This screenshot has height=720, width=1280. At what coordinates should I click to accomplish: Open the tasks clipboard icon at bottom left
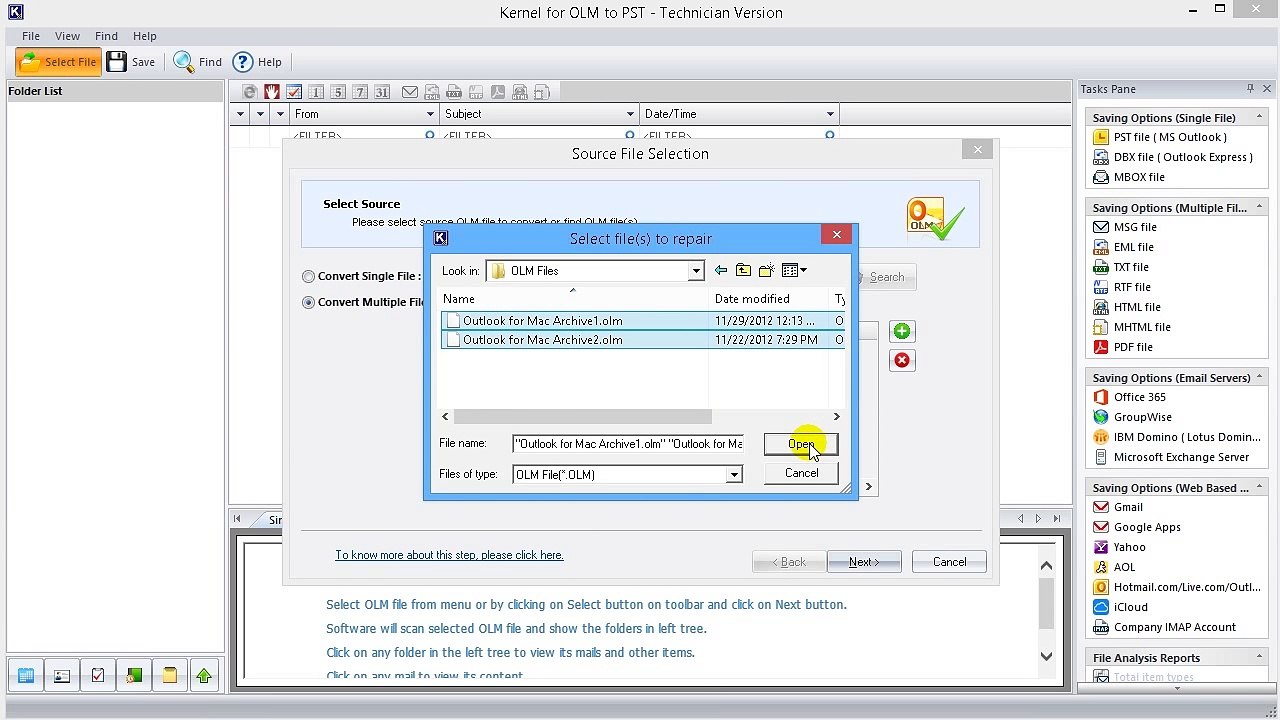click(98, 676)
